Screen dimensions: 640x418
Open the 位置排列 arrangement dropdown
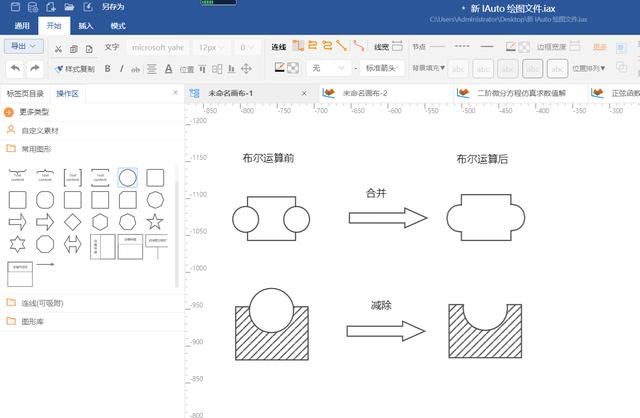(x=589, y=68)
